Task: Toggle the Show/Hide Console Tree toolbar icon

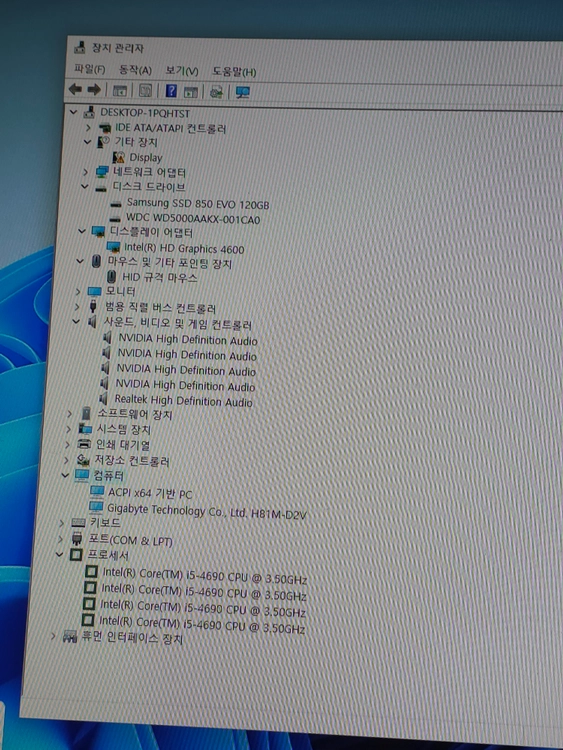Action: (x=120, y=90)
